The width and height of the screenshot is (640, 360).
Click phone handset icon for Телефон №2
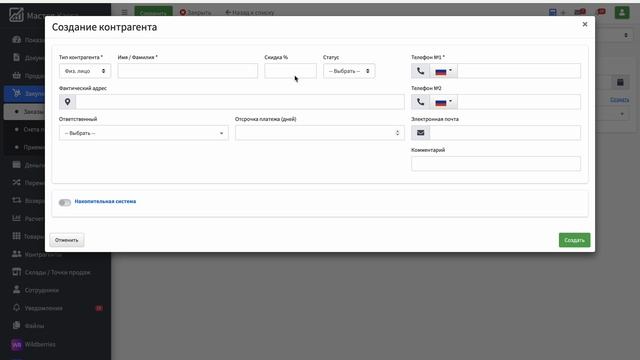tap(420, 102)
